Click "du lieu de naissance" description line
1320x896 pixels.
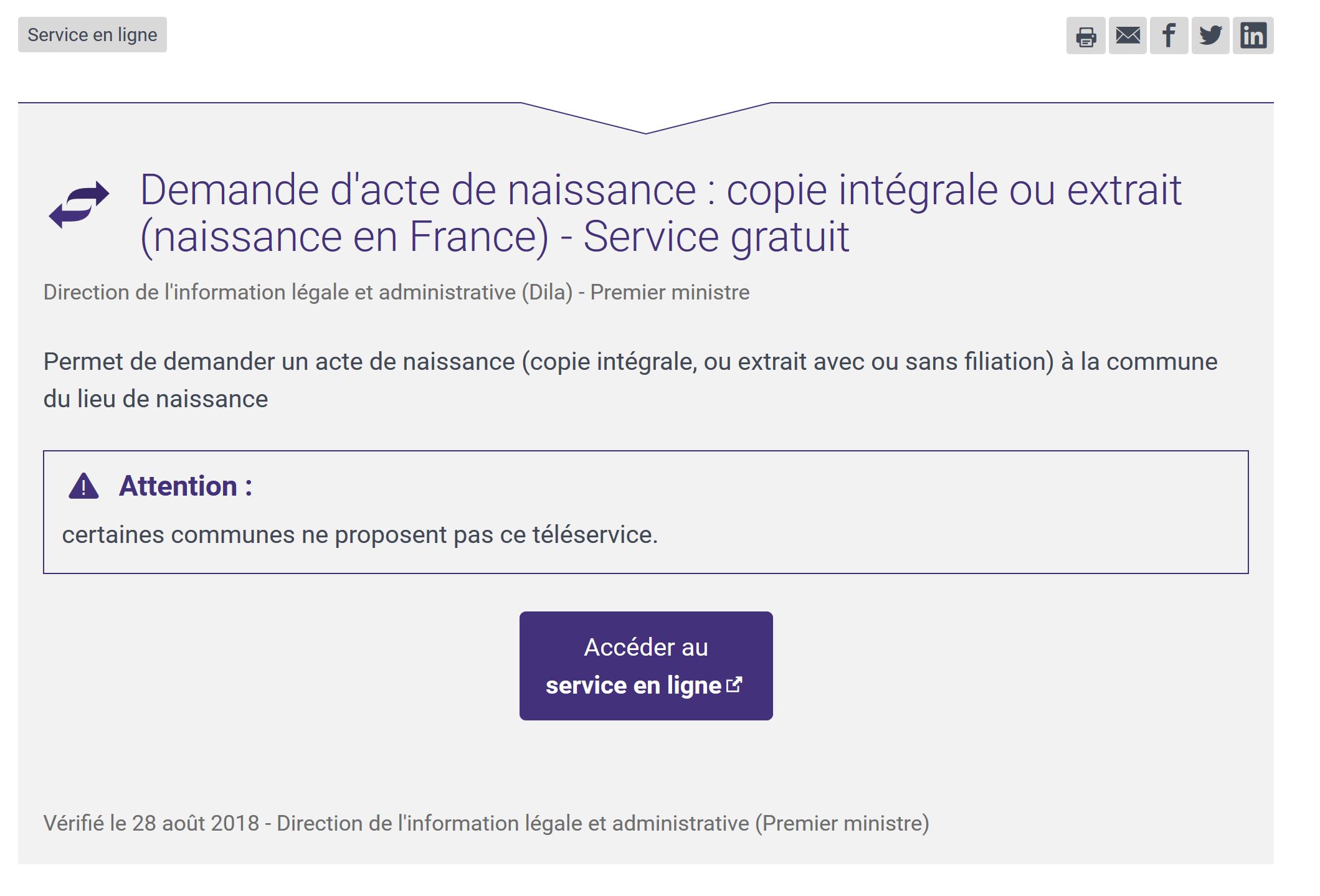[155, 399]
